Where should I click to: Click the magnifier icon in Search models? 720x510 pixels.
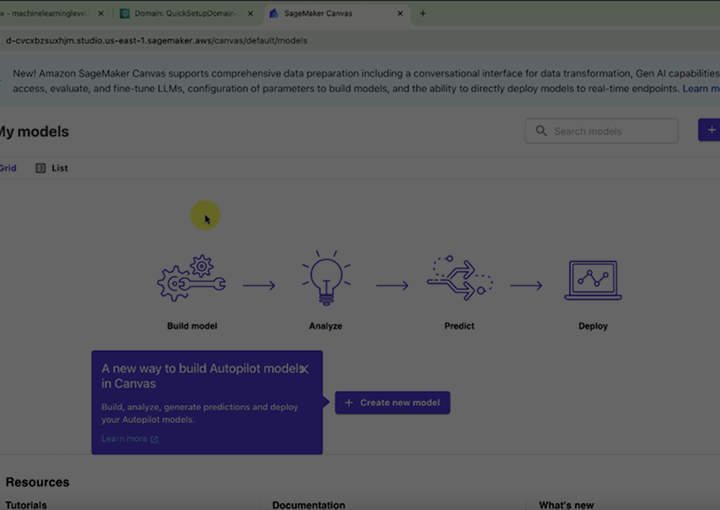tap(541, 131)
